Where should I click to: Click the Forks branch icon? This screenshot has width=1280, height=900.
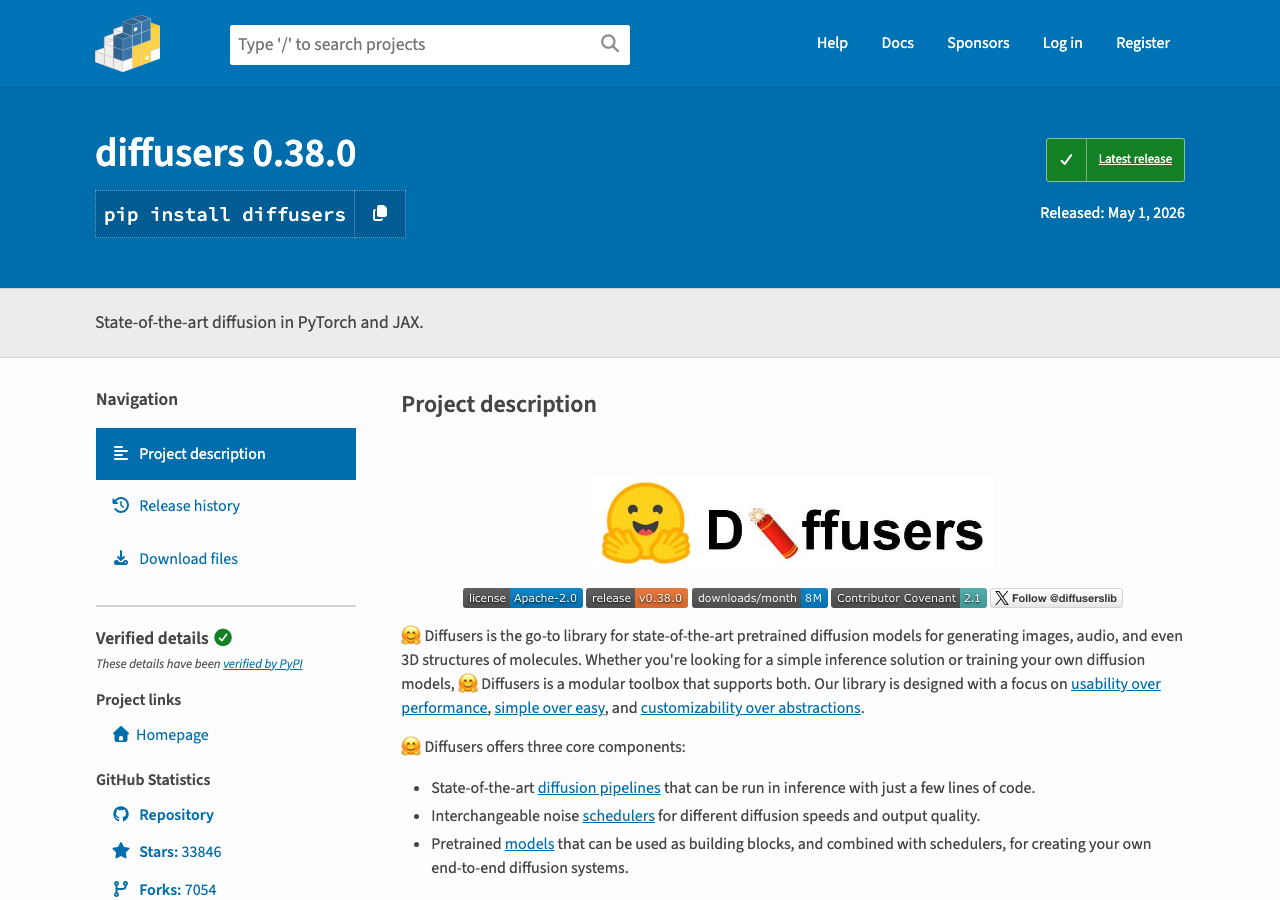pyautogui.click(x=121, y=889)
